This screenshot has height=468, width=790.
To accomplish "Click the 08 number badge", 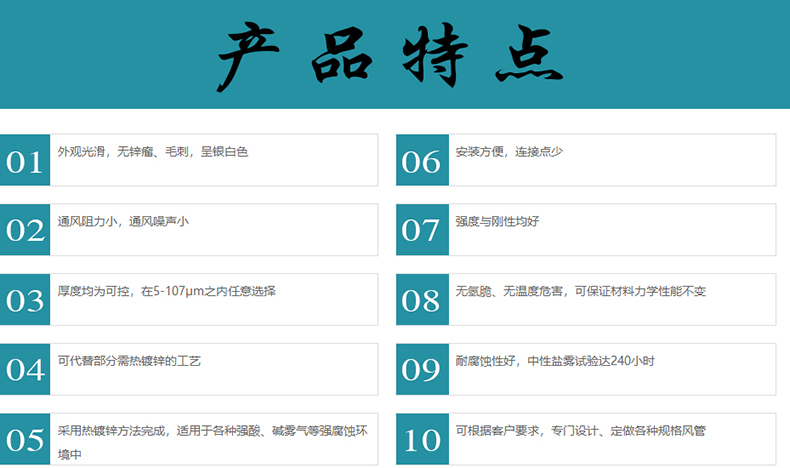I will point(422,299).
